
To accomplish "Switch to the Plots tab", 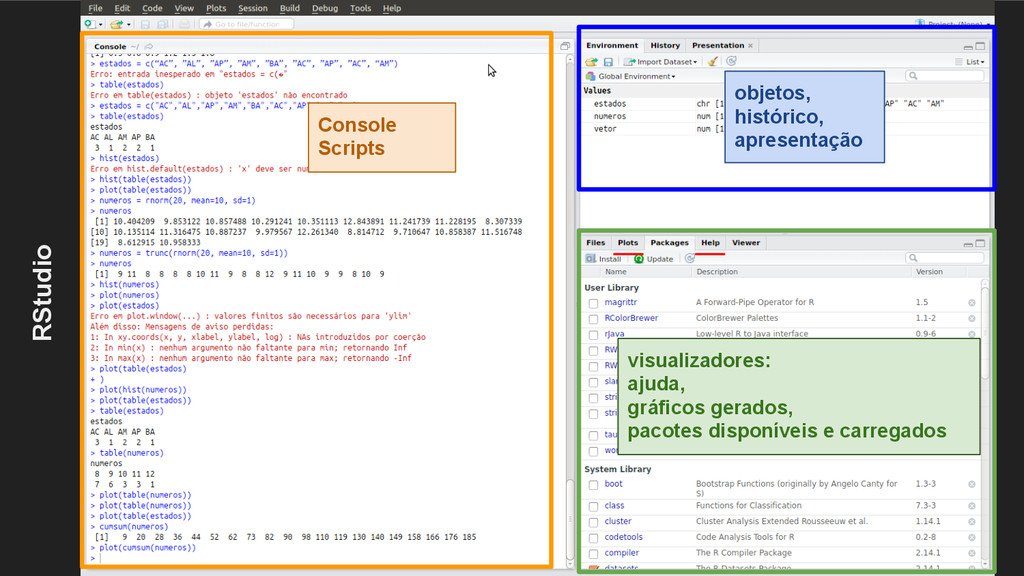I will pyautogui.click(x=628, y=242).
